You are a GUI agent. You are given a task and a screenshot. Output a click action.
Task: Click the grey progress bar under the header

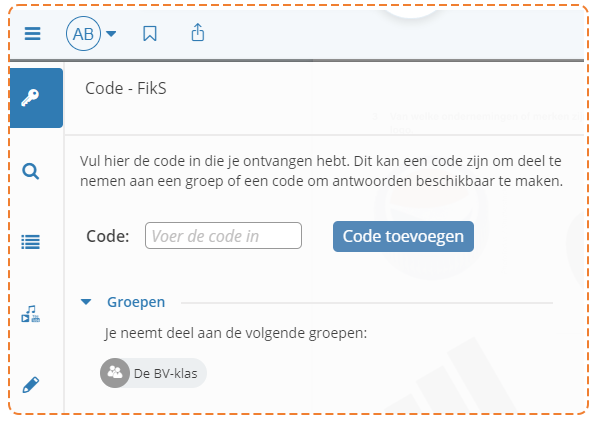[297, 60]
